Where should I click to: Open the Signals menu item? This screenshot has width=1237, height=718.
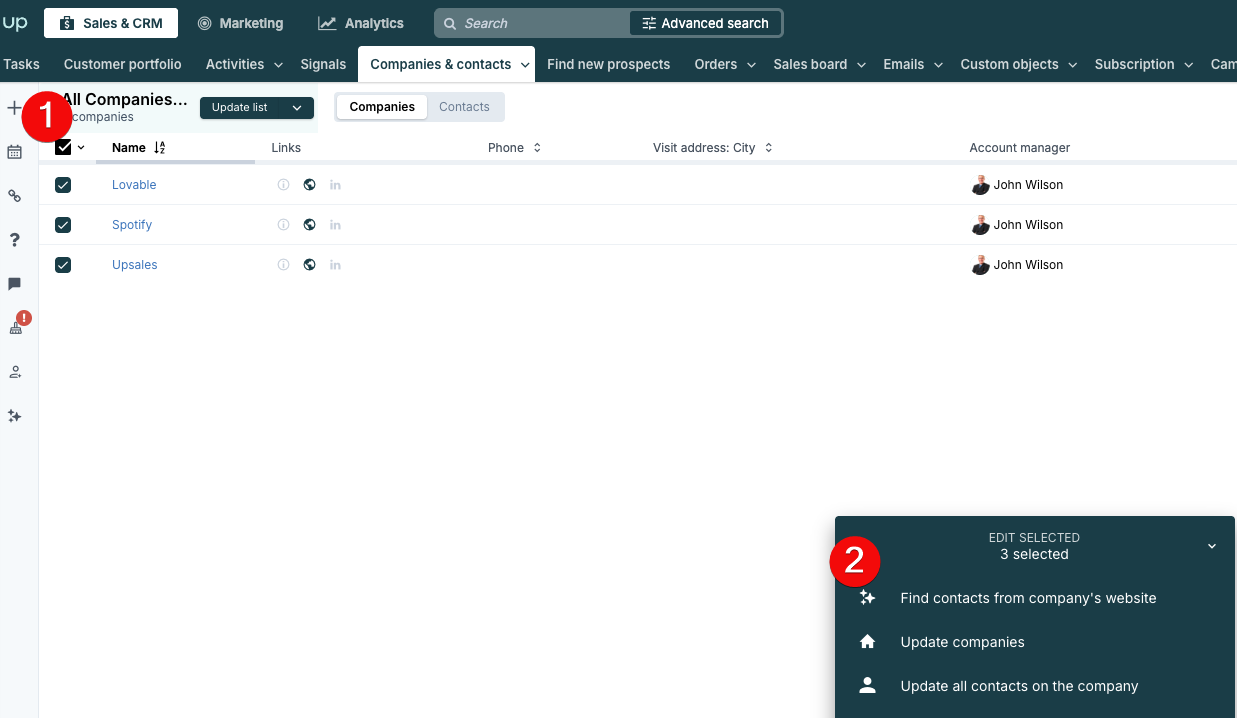(323, 64)
